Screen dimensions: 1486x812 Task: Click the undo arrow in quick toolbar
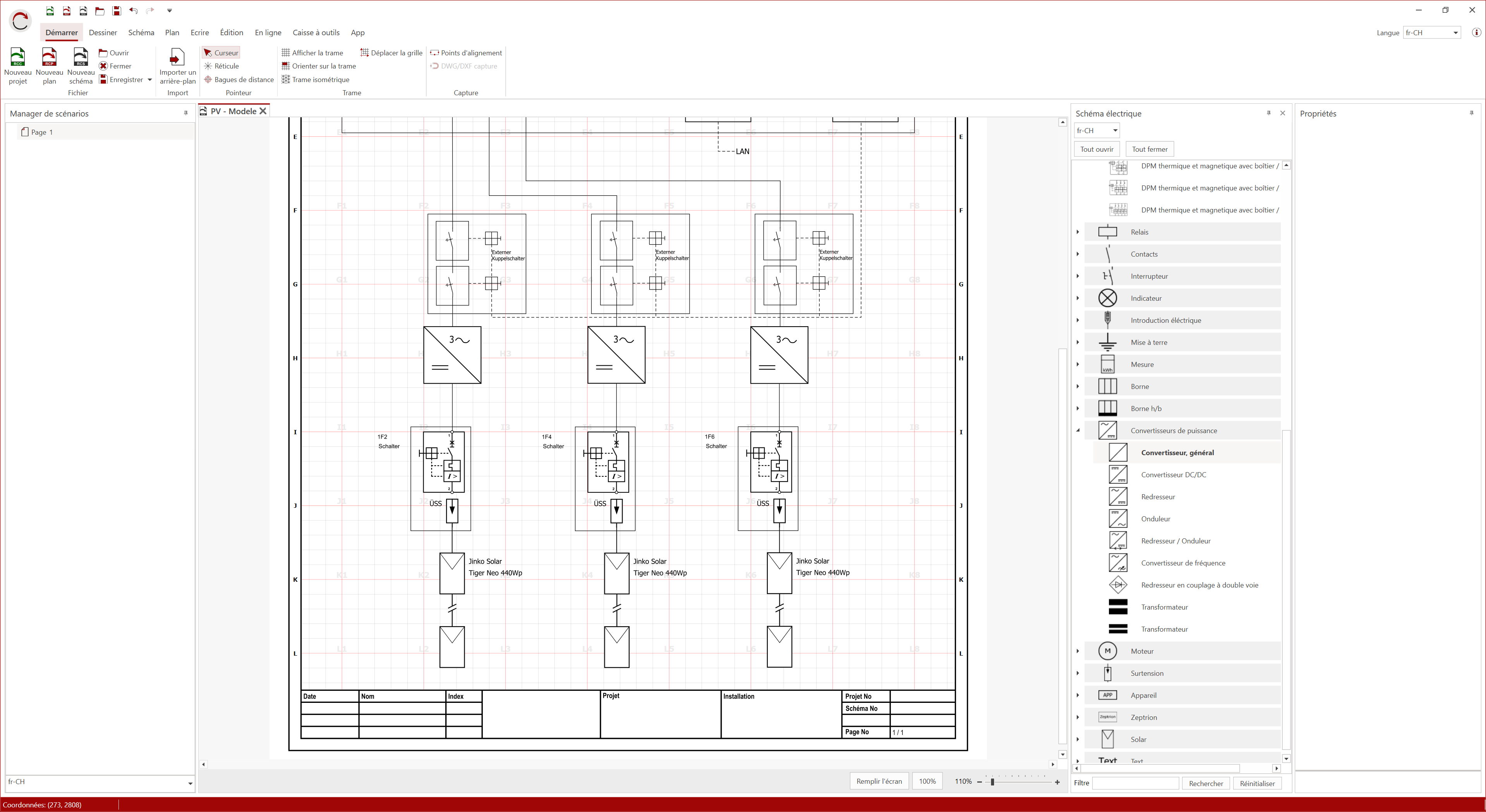click(134, 10)
